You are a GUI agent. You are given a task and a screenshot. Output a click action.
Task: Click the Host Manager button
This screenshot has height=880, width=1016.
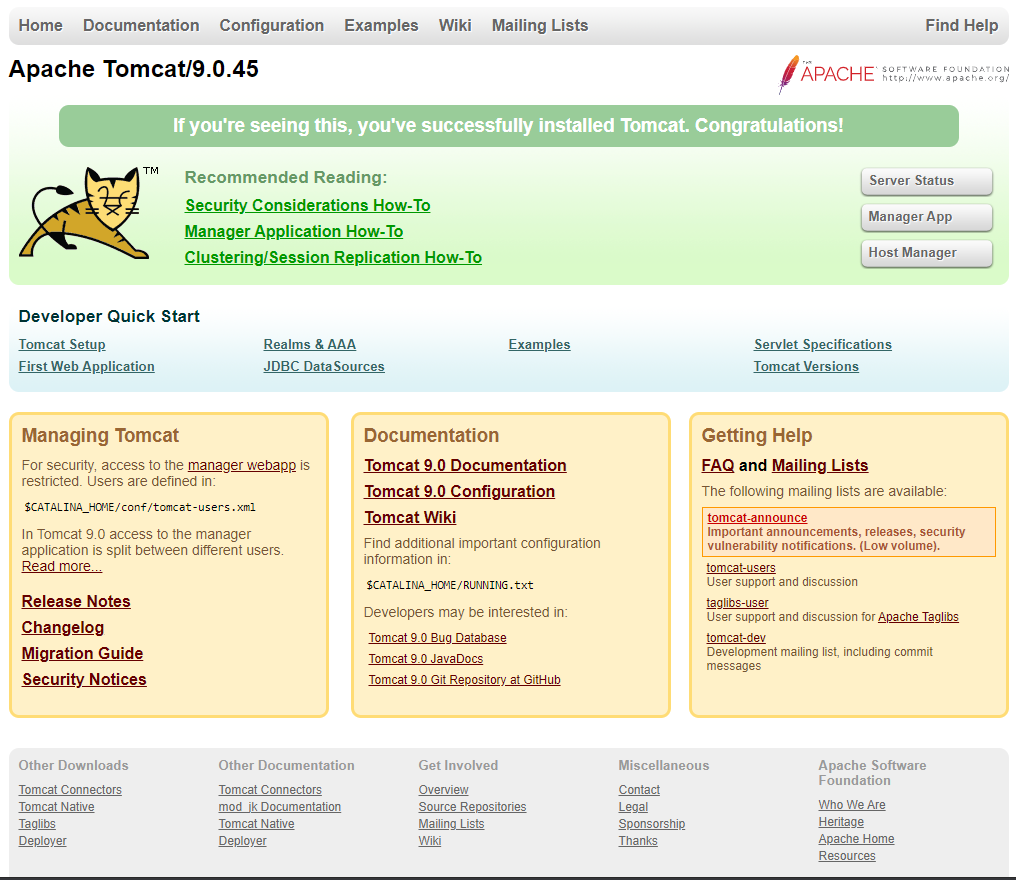[926, 253]
